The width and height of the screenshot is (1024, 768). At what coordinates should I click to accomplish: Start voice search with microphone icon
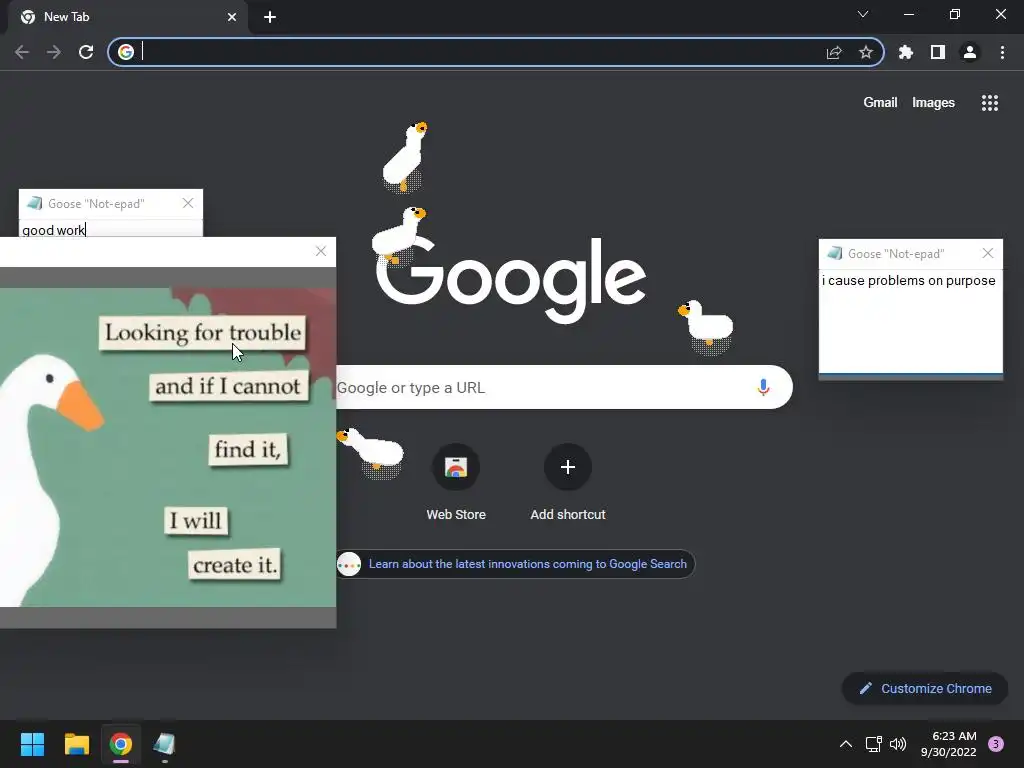tap(763, 387)
